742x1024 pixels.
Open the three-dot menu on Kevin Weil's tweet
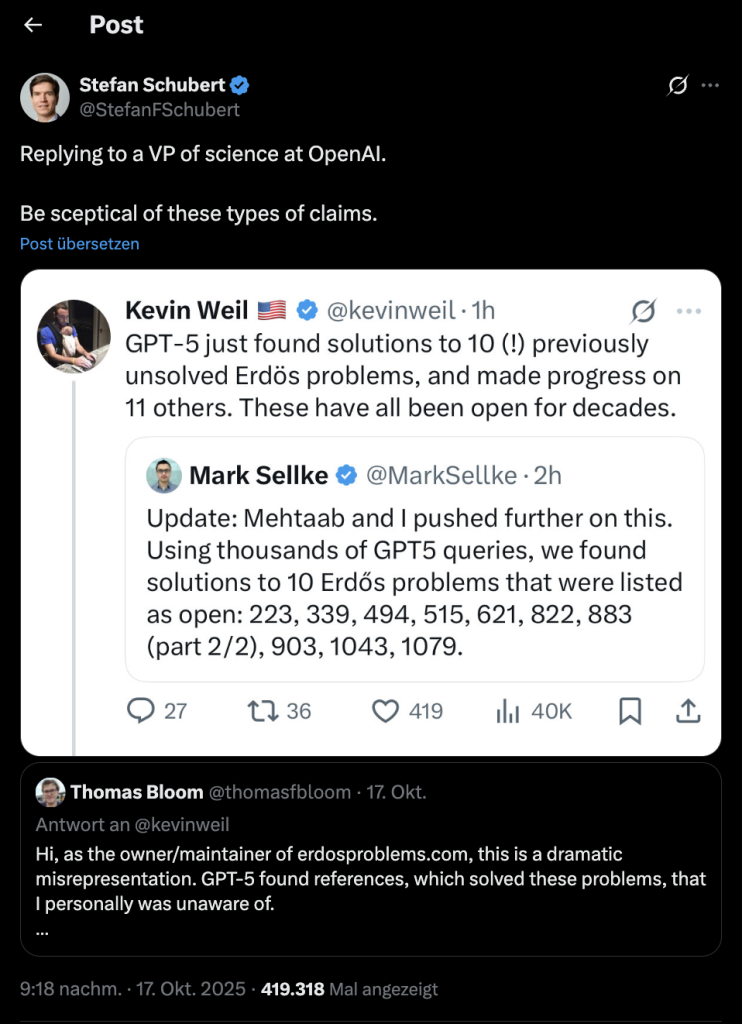pos(689,311)
